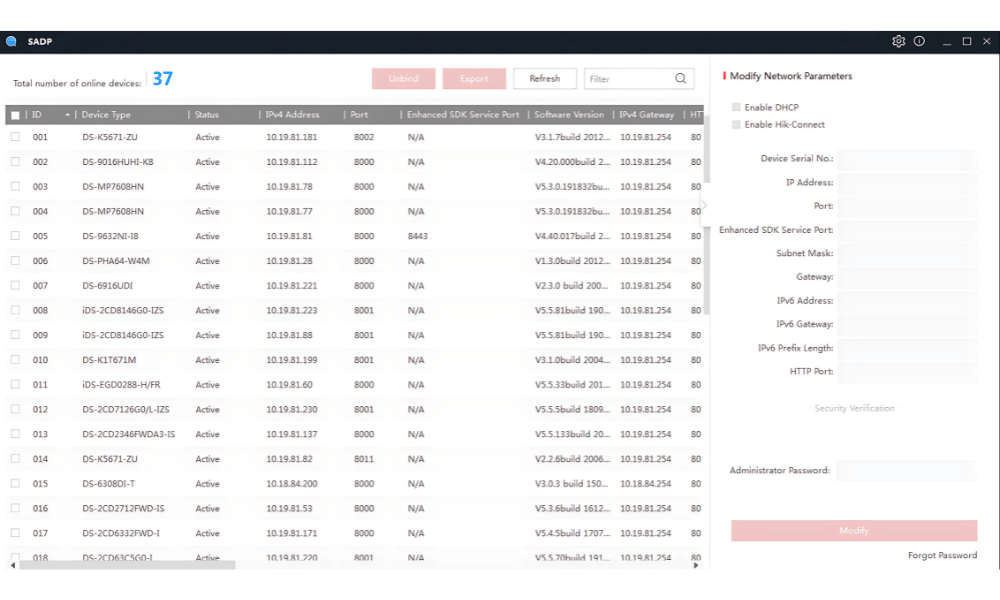Refresh the device list
This screenshot has width=1000, height=600.
pos(545,78)
